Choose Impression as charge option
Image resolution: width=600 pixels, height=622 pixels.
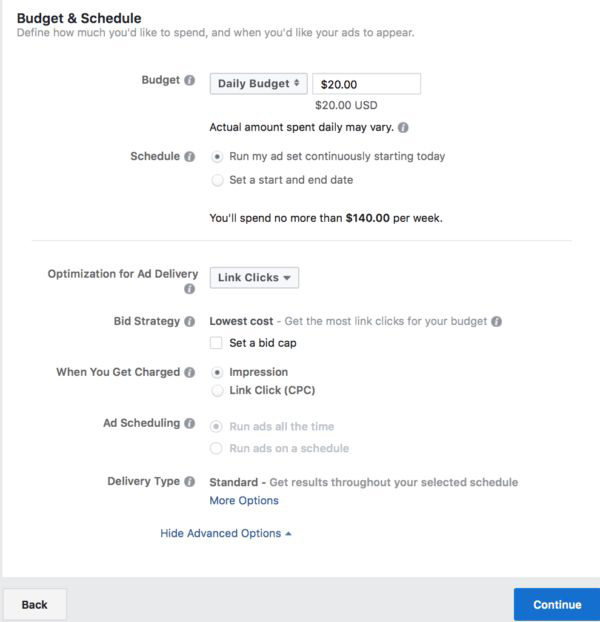click(217, 373)
